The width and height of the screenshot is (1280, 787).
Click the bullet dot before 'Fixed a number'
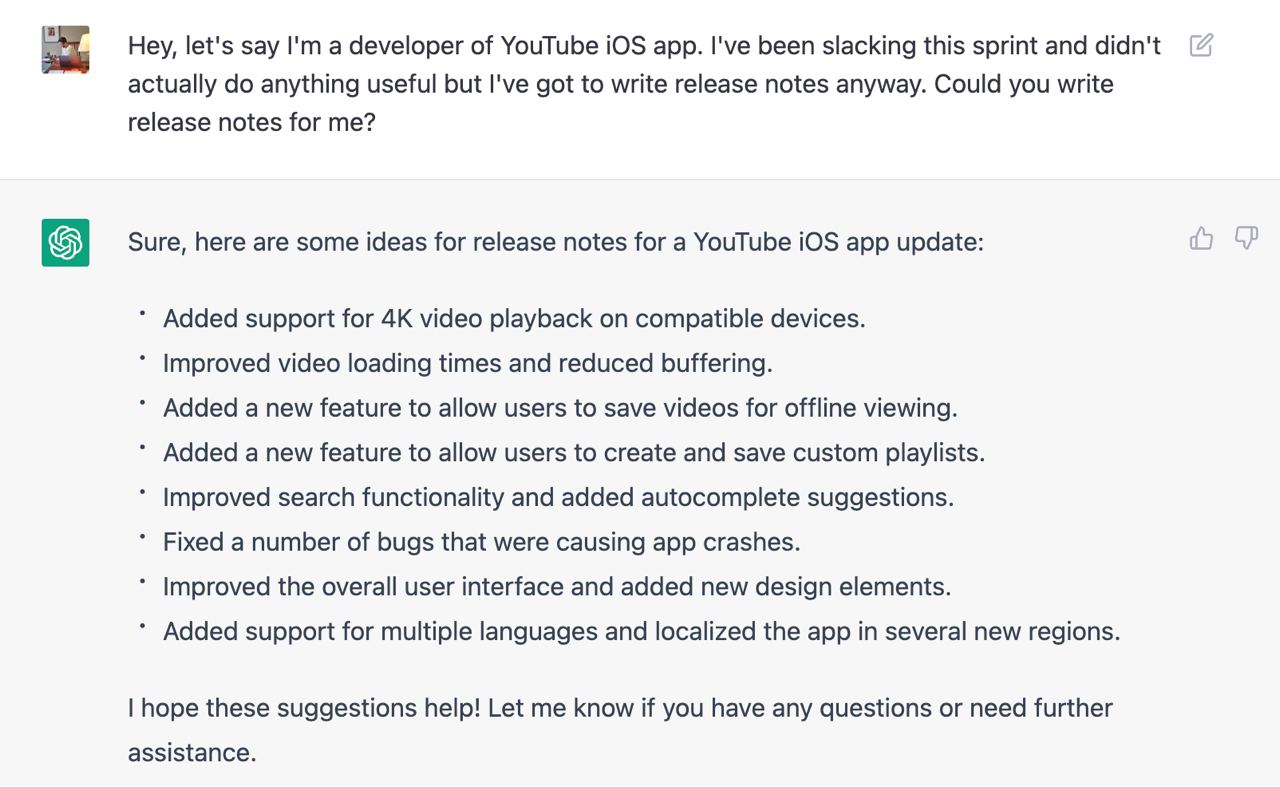(x=142, y=537)
